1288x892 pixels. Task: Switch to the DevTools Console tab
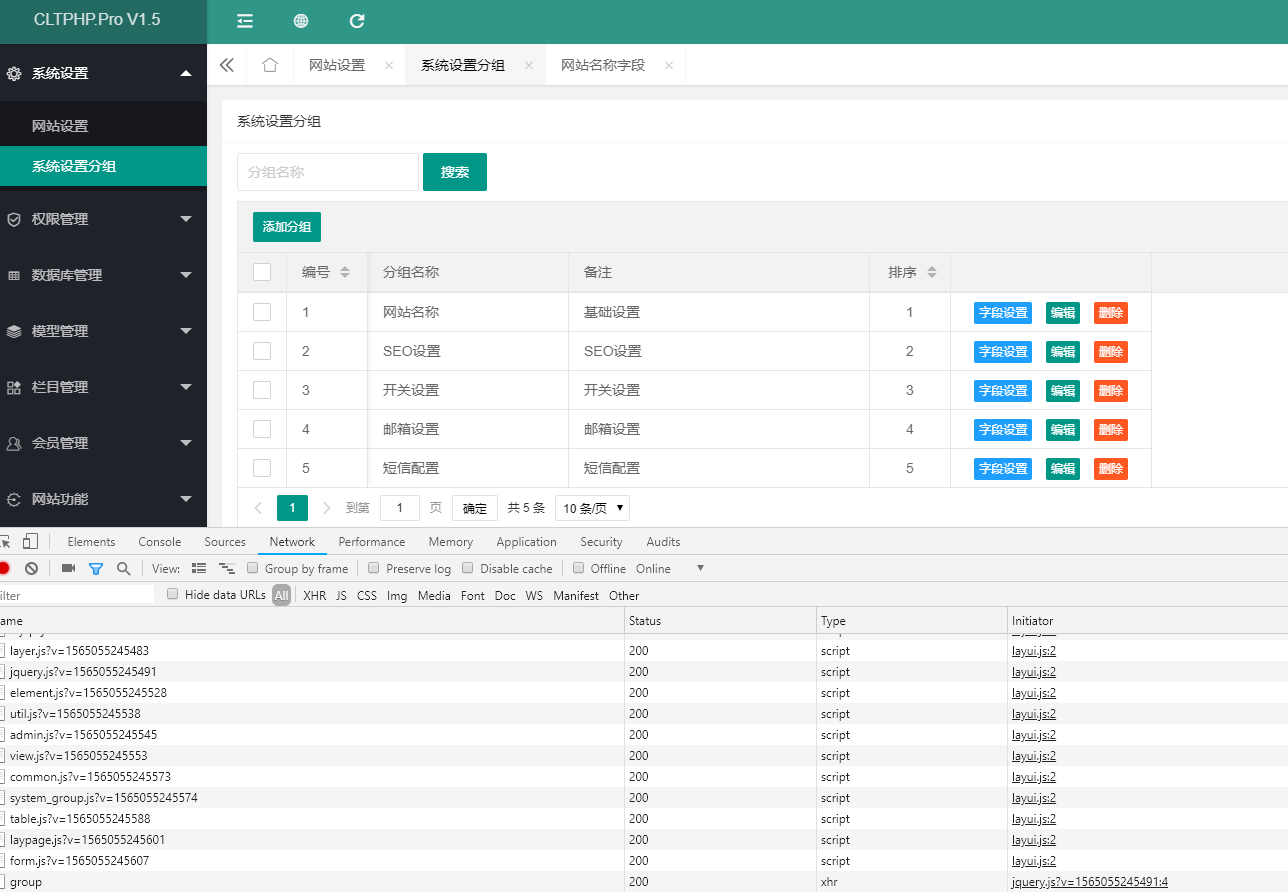click(160, 541)
